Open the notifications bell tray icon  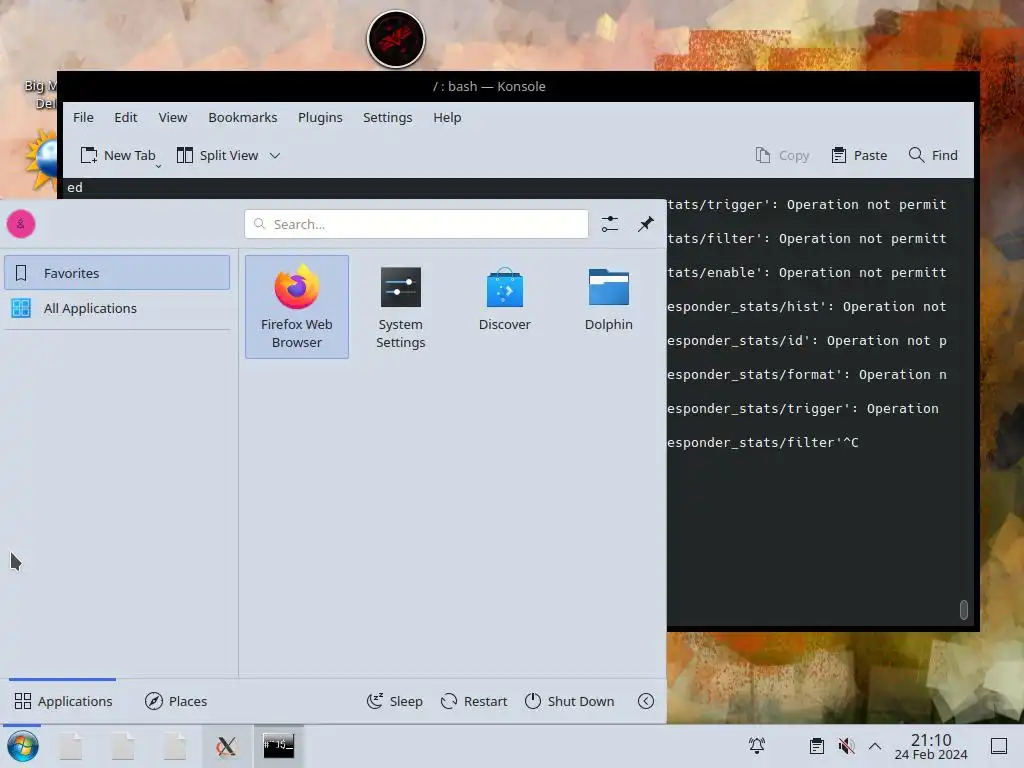pyautogui.click(x=757, y=746)
